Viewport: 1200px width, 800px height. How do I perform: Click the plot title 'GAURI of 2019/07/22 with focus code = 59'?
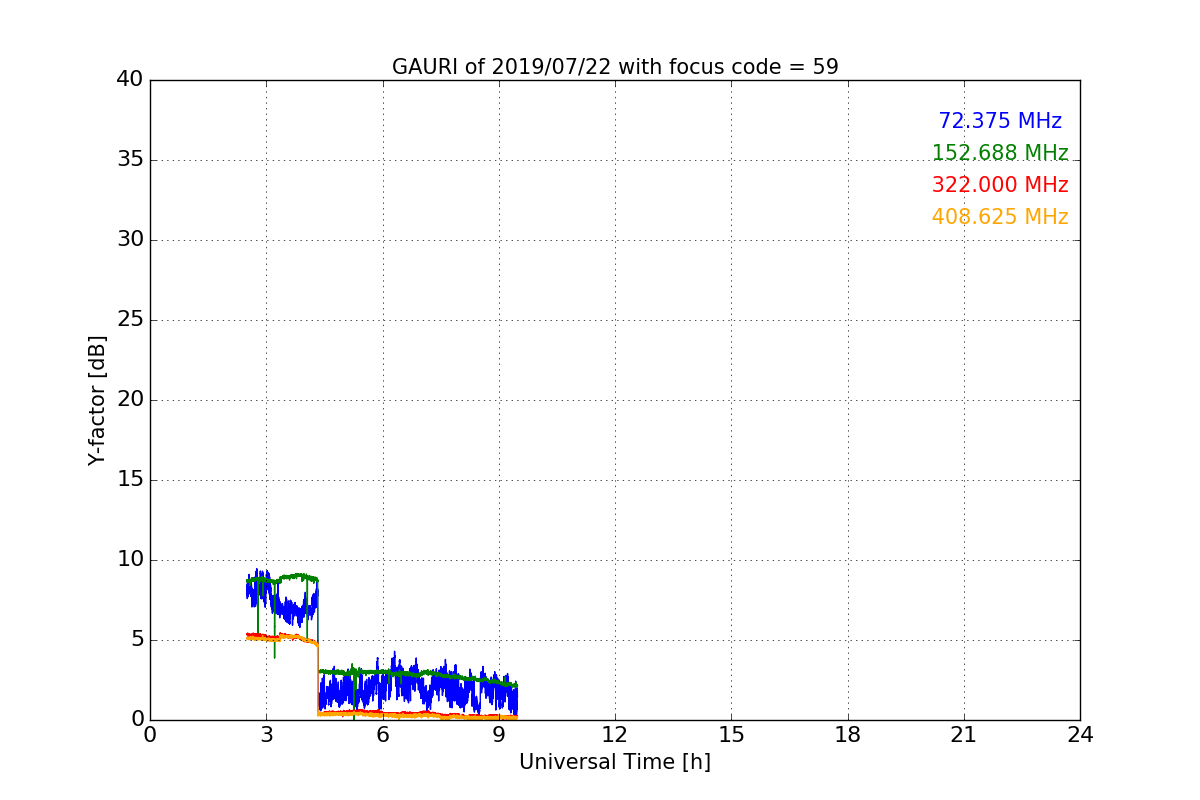pos(615,67)
